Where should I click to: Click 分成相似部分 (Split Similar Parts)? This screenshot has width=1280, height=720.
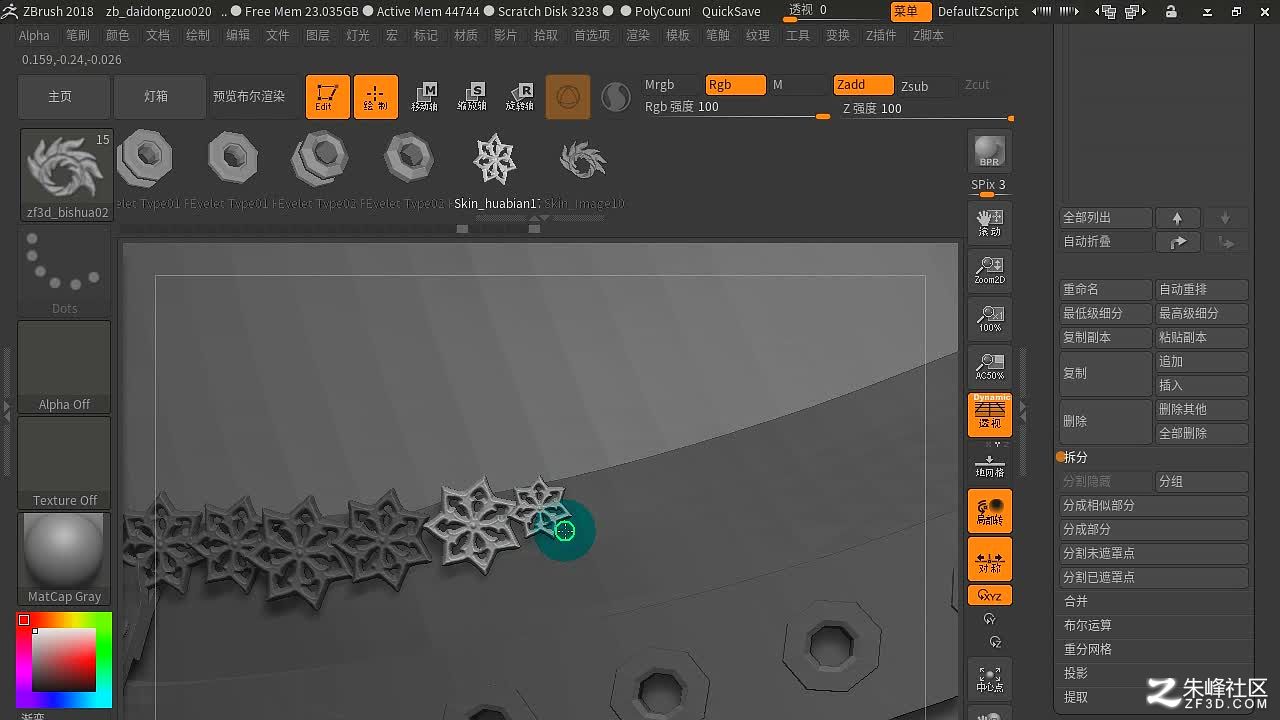click(1154, 506)
